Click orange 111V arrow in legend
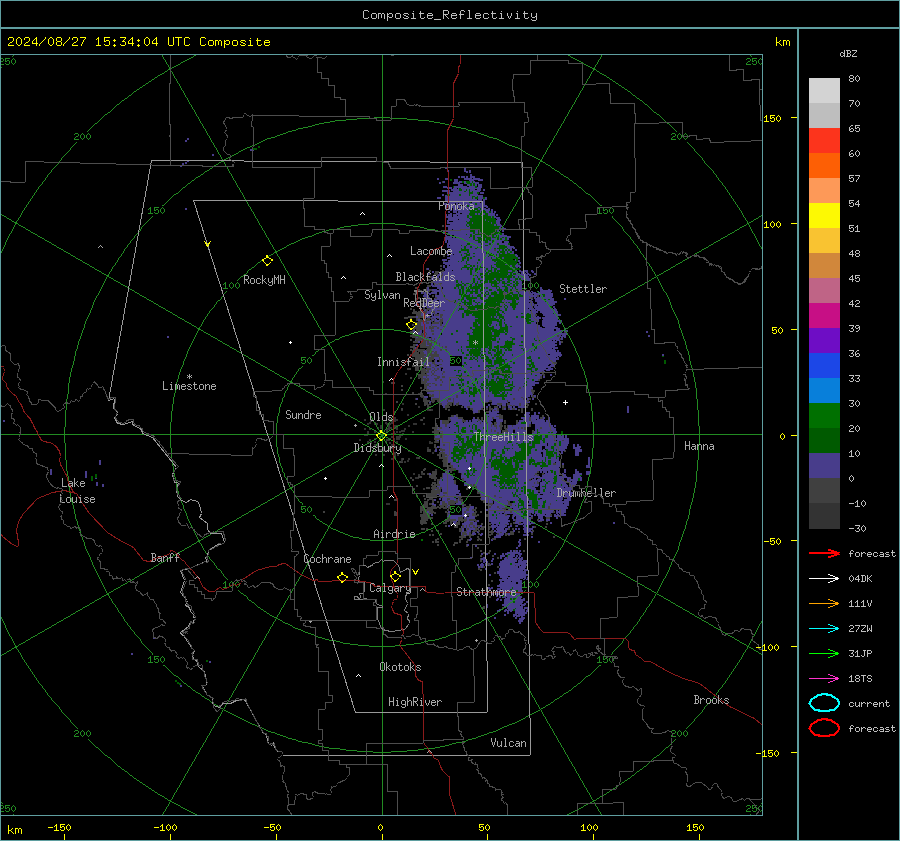The height and width of the screenshot is (841, 900). tap(824, 603)
